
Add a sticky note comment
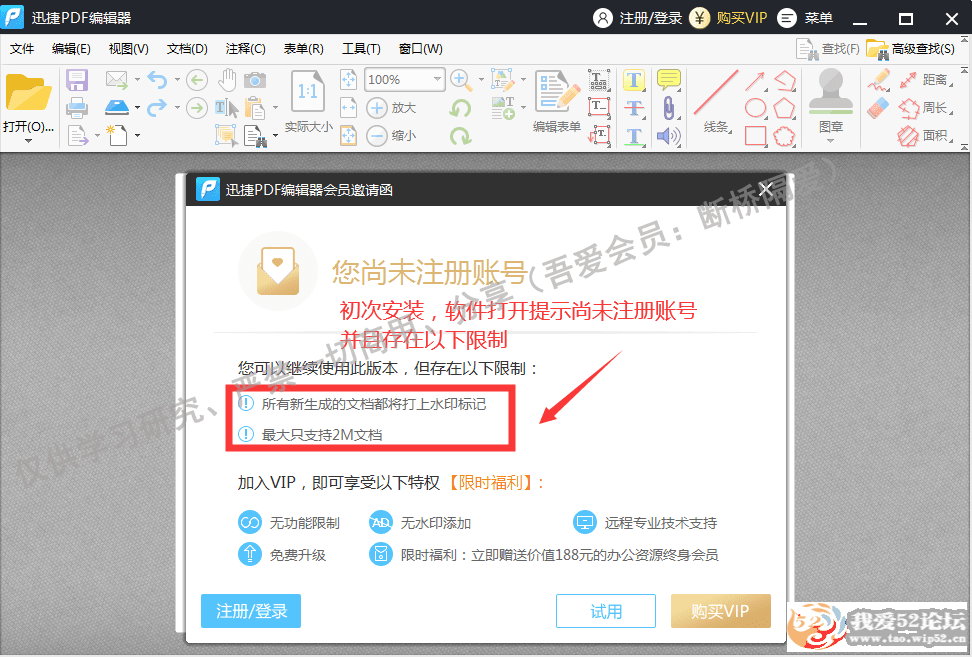pyautogui.click(x=668, y=79)
